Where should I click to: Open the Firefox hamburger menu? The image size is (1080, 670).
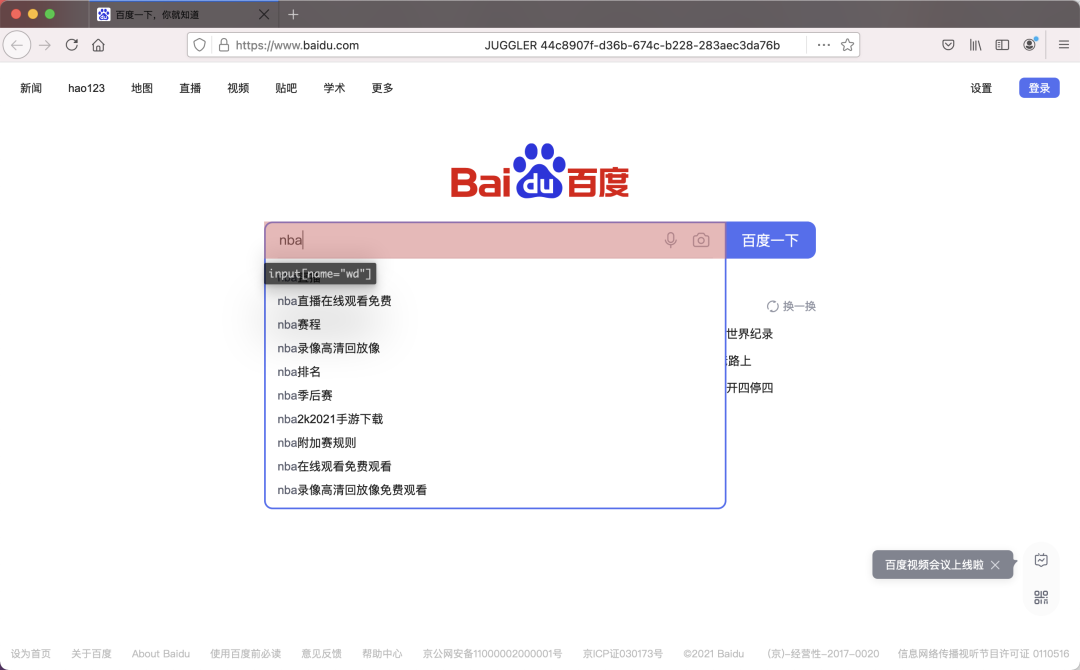1063,44
